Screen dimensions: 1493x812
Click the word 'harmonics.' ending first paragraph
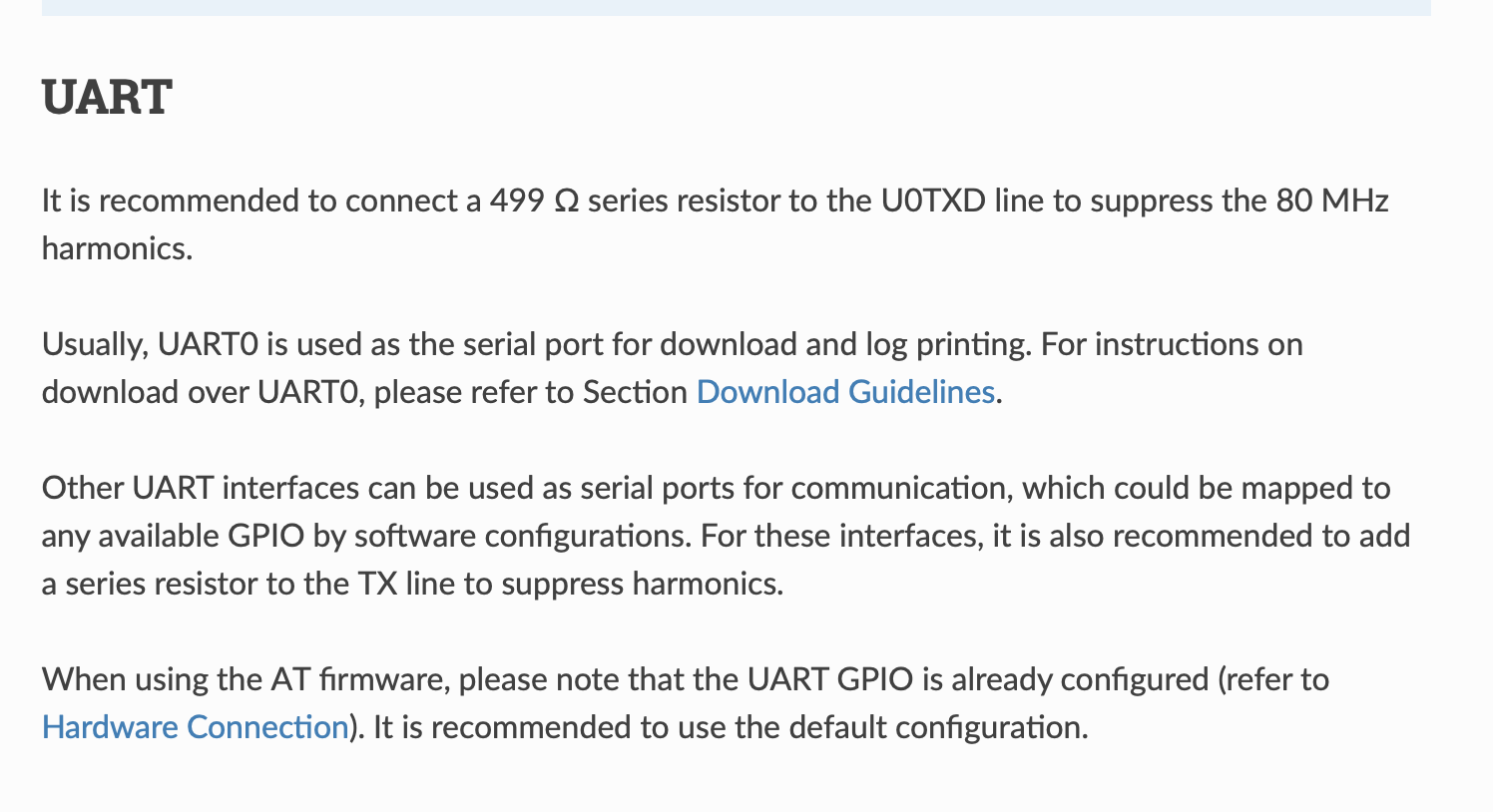point(117,248)
